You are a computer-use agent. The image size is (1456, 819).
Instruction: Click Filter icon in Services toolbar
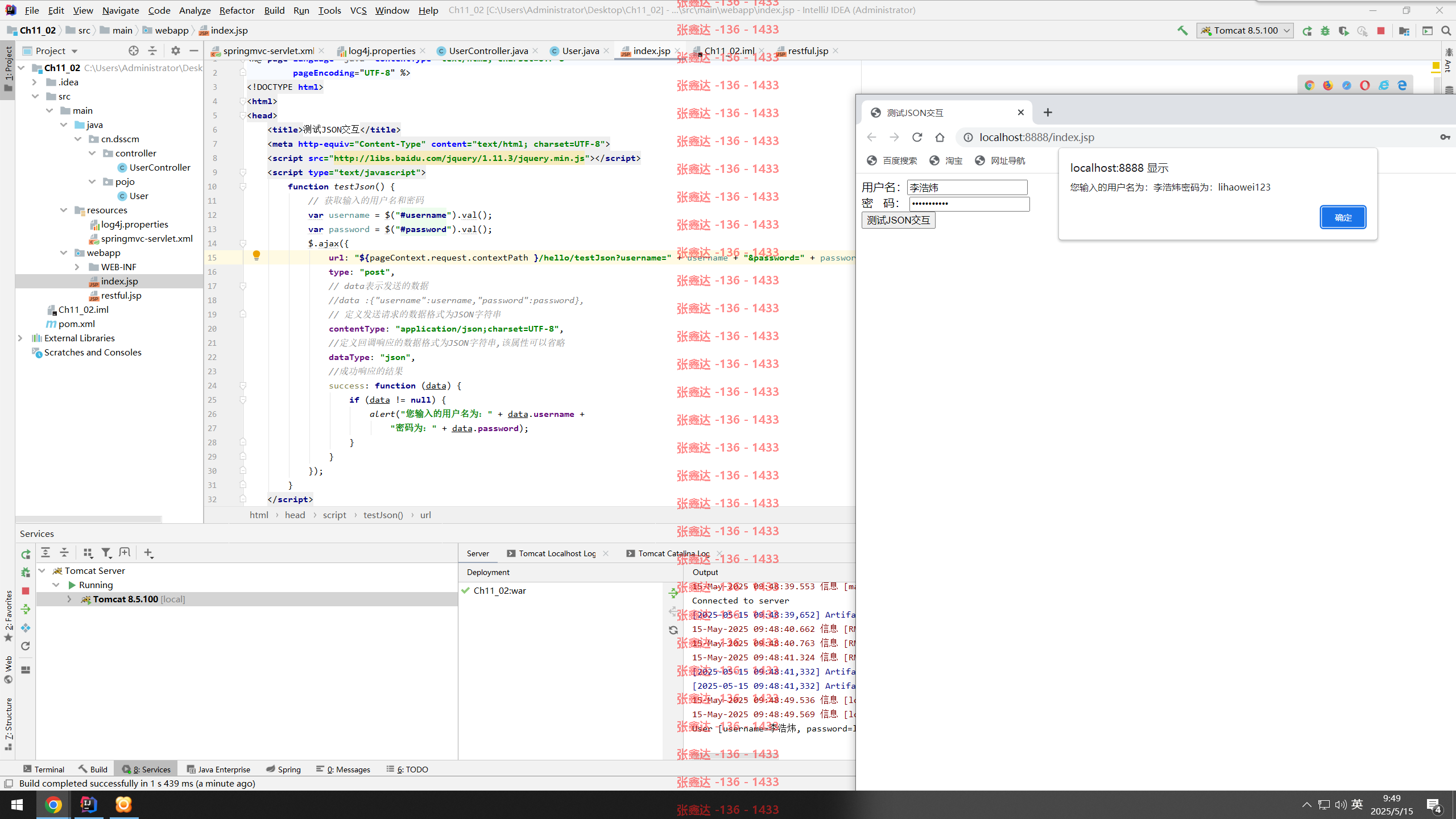point(106,552)
